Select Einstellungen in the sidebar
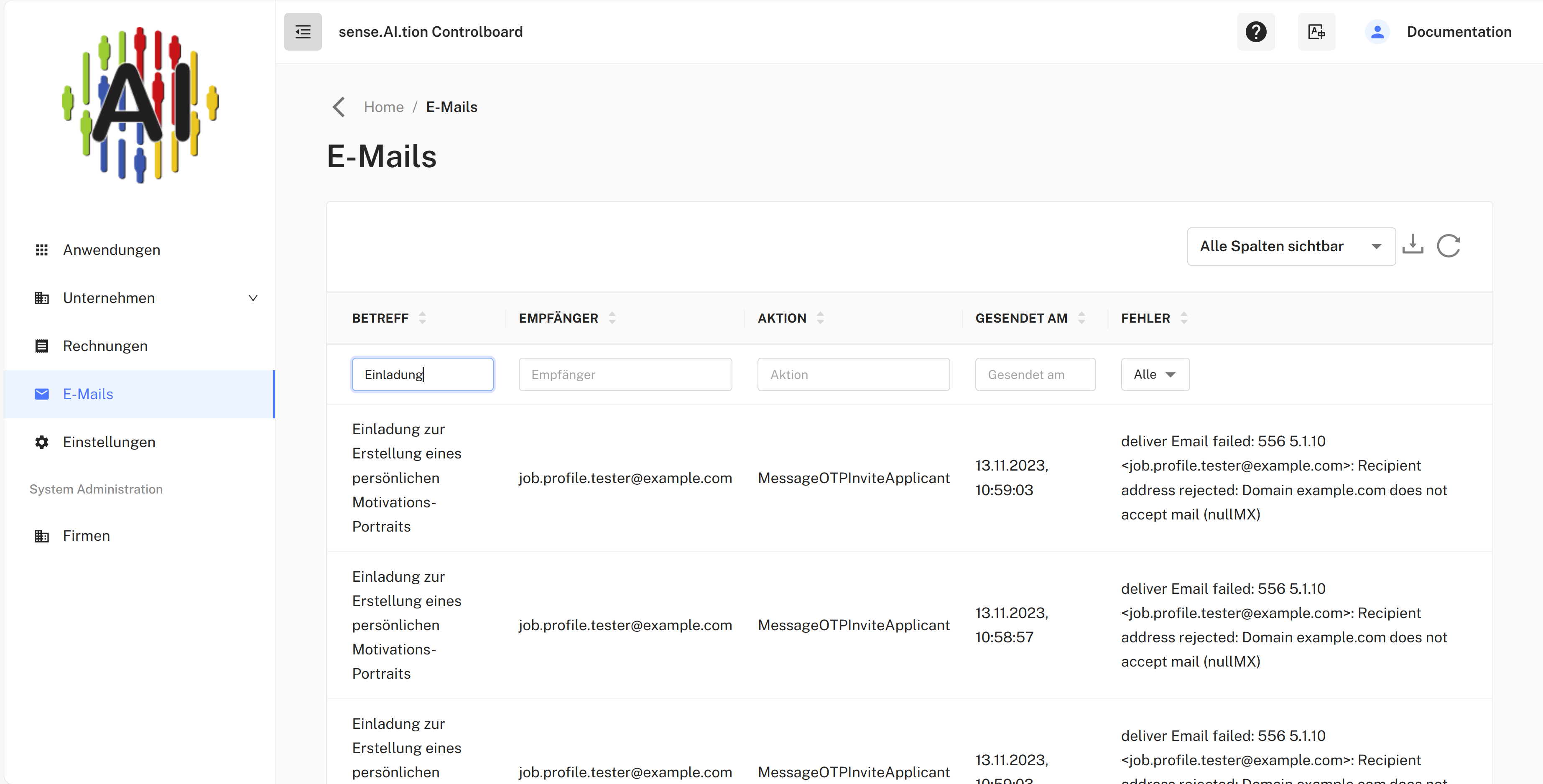This screenshot has width=1543, height=784. pos(139,442)
